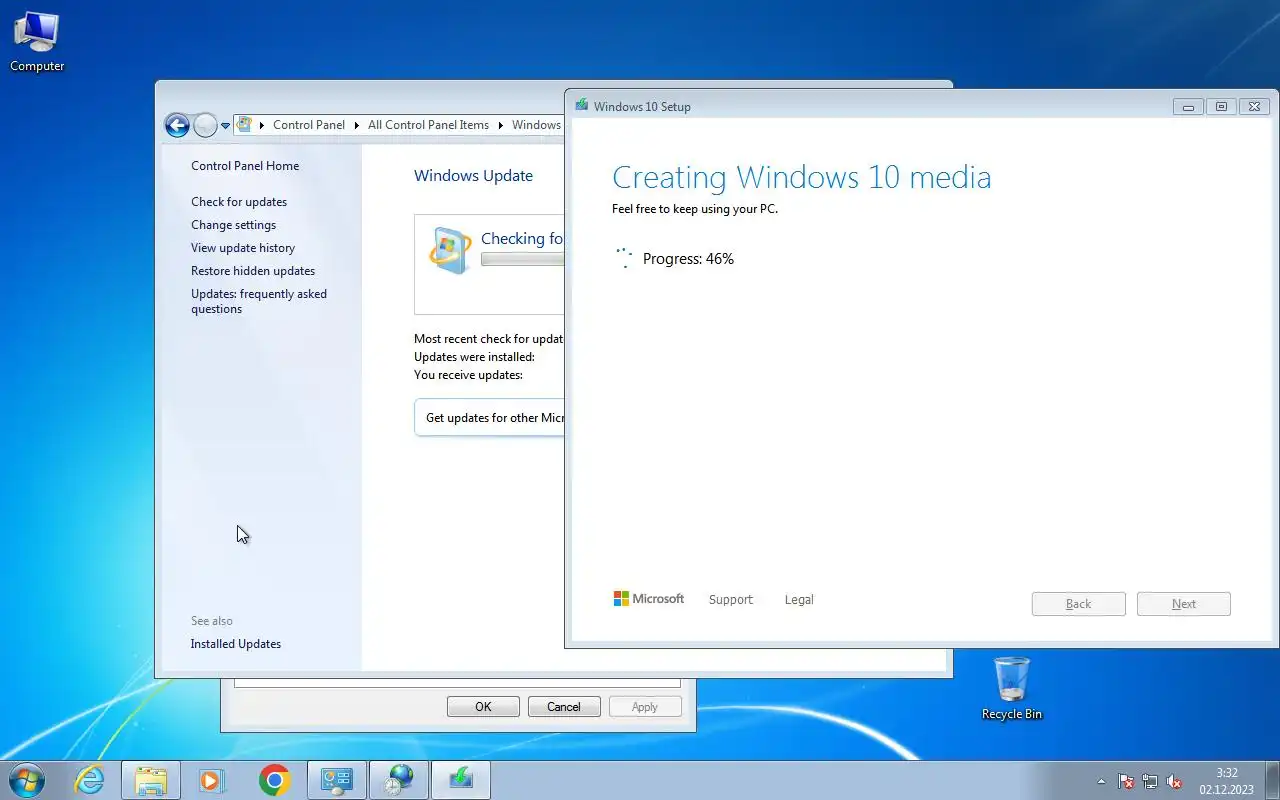Screen dimensions: 1280x800
Task: Maximize the Windows 10 Setup window
Action: pos(1221,107)
